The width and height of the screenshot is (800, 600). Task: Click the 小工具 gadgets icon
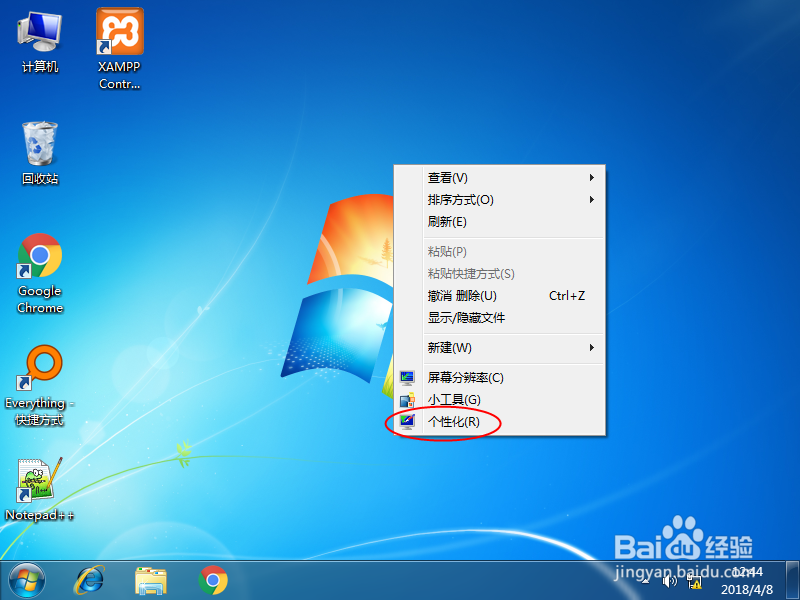407,399
